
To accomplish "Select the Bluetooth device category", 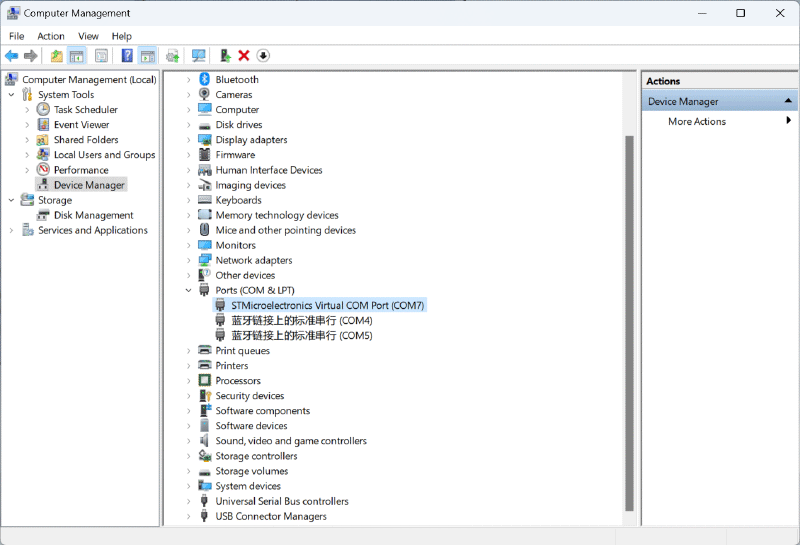I will pyautogui.click(x=236, y=80).
